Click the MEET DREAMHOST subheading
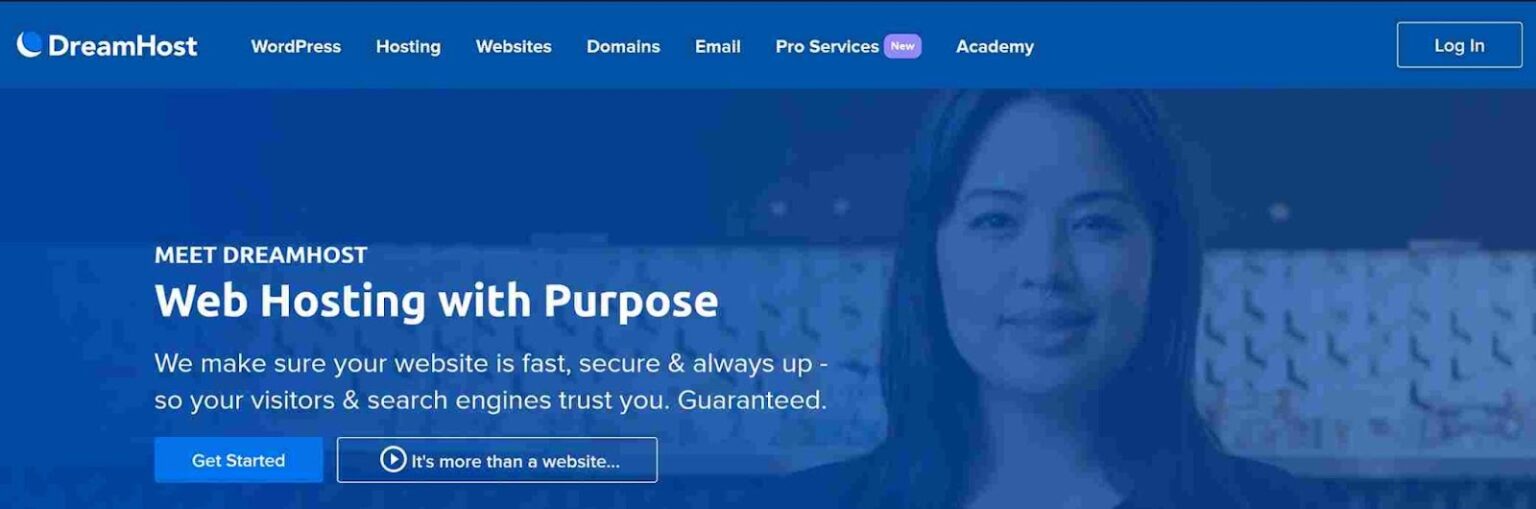Viewport: 1536px width, 509px height. click(261, 255)
